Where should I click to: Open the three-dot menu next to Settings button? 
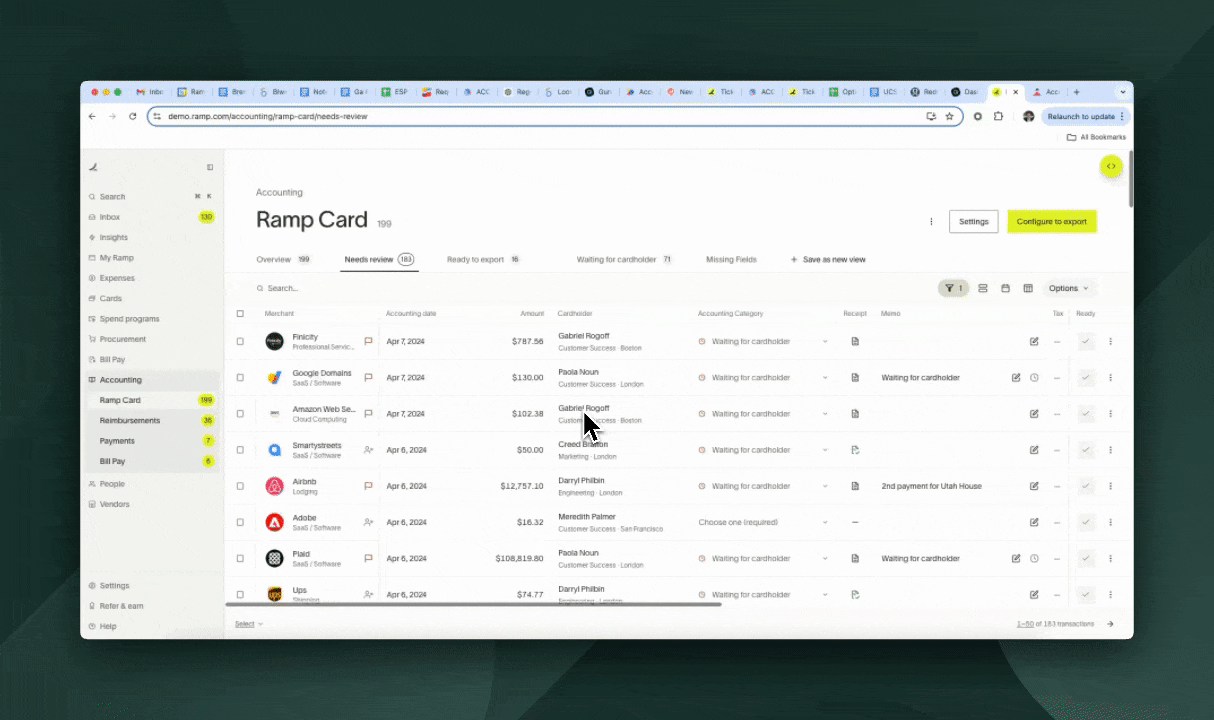(931, 221)
